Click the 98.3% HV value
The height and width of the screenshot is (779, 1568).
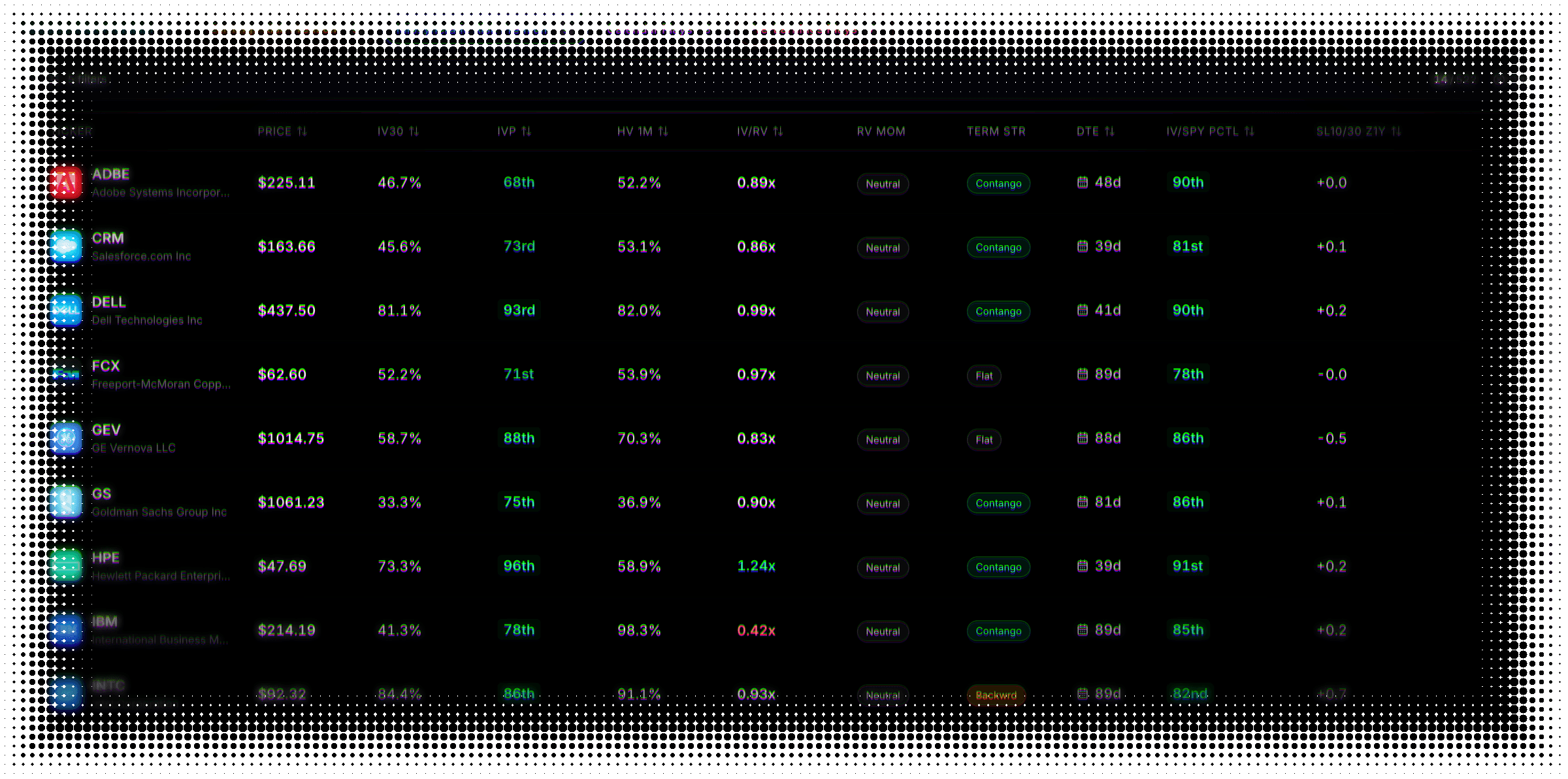tap(639, 631)
